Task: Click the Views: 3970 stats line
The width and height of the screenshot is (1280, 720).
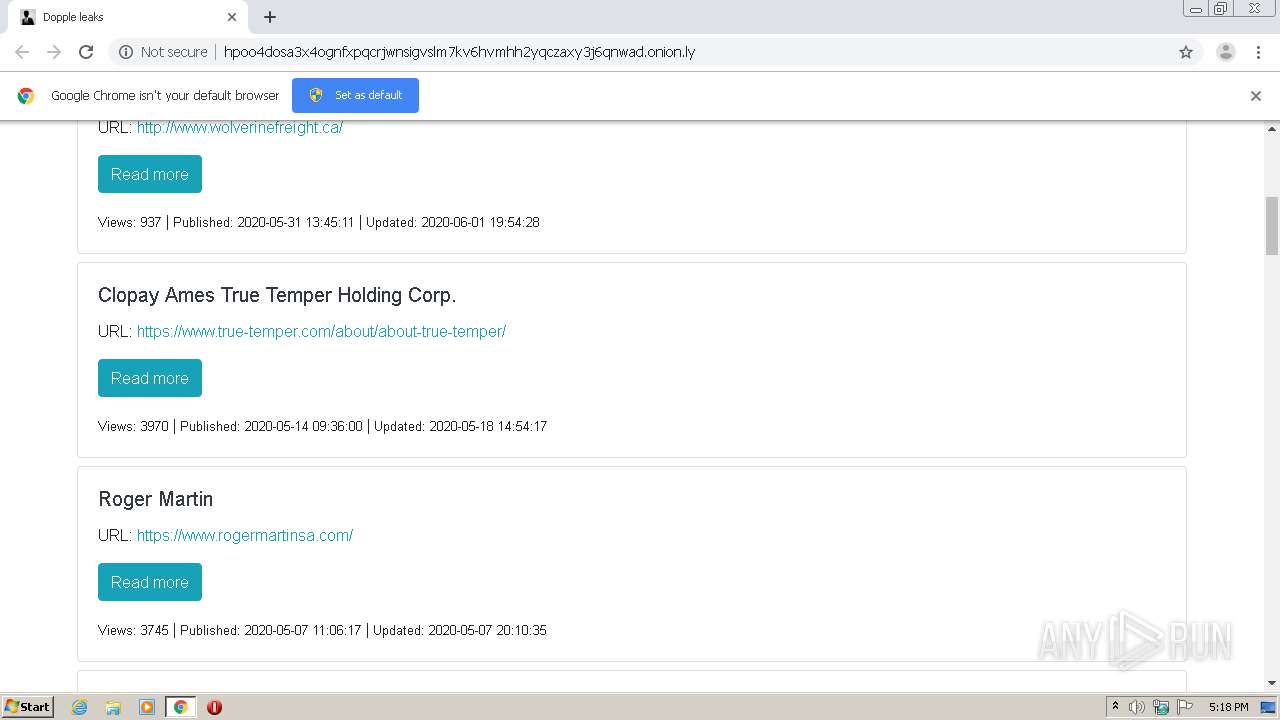Action: tap(322, 426)
